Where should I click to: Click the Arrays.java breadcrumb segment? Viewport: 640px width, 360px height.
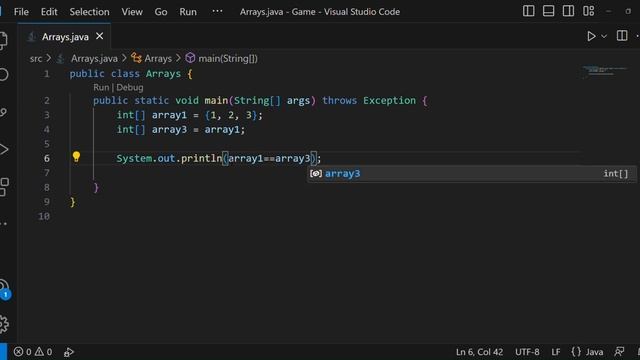94,58
